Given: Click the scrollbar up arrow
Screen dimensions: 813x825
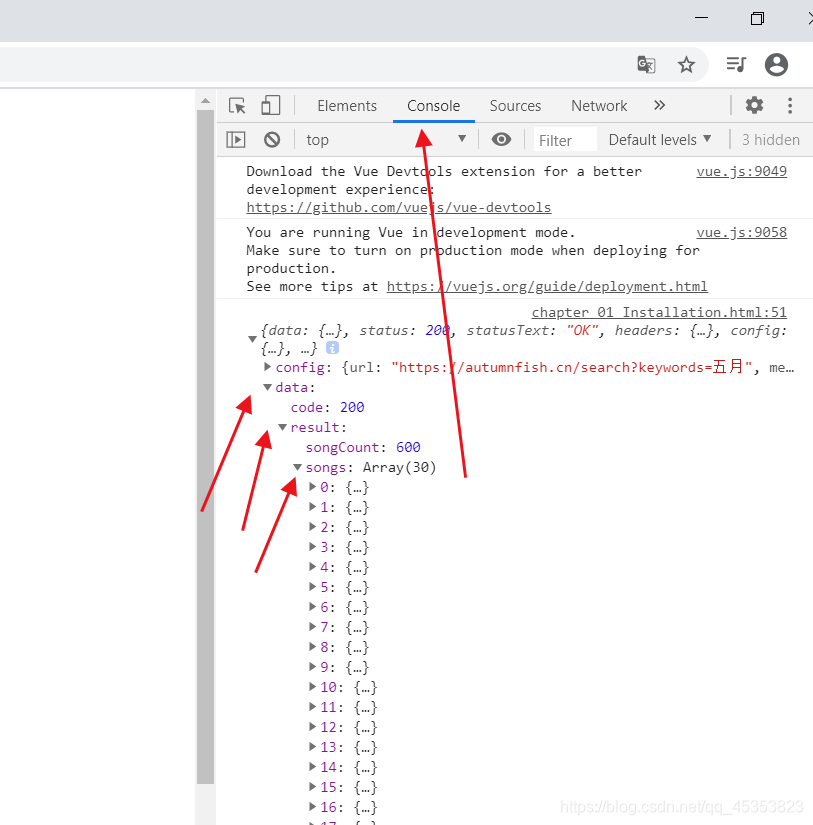Looking at the screenshot, I should 205,100.
